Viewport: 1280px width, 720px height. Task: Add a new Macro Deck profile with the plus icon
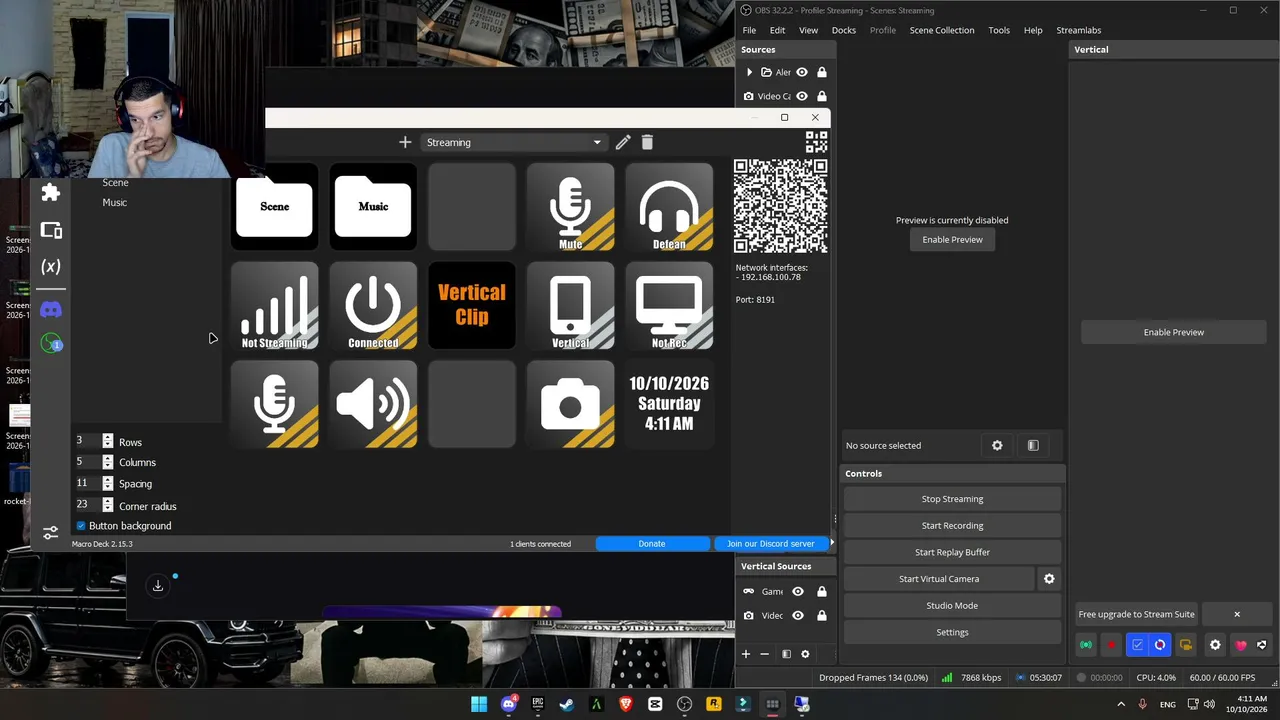tap(405, 142)
